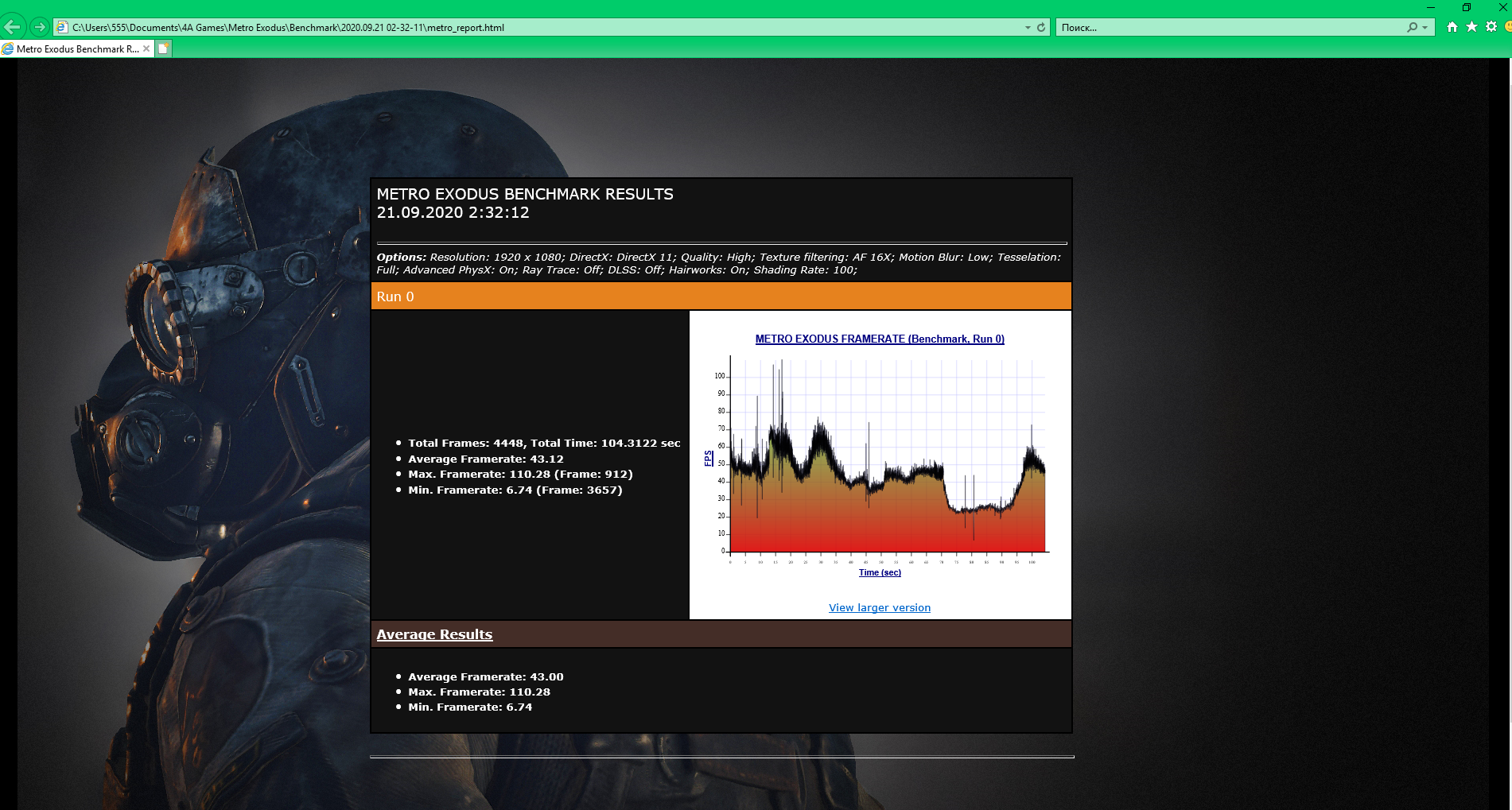The height and width of the screenshot is (810, 1512).
Task: Open the browser Home page icon
Action: (1452, 27)
